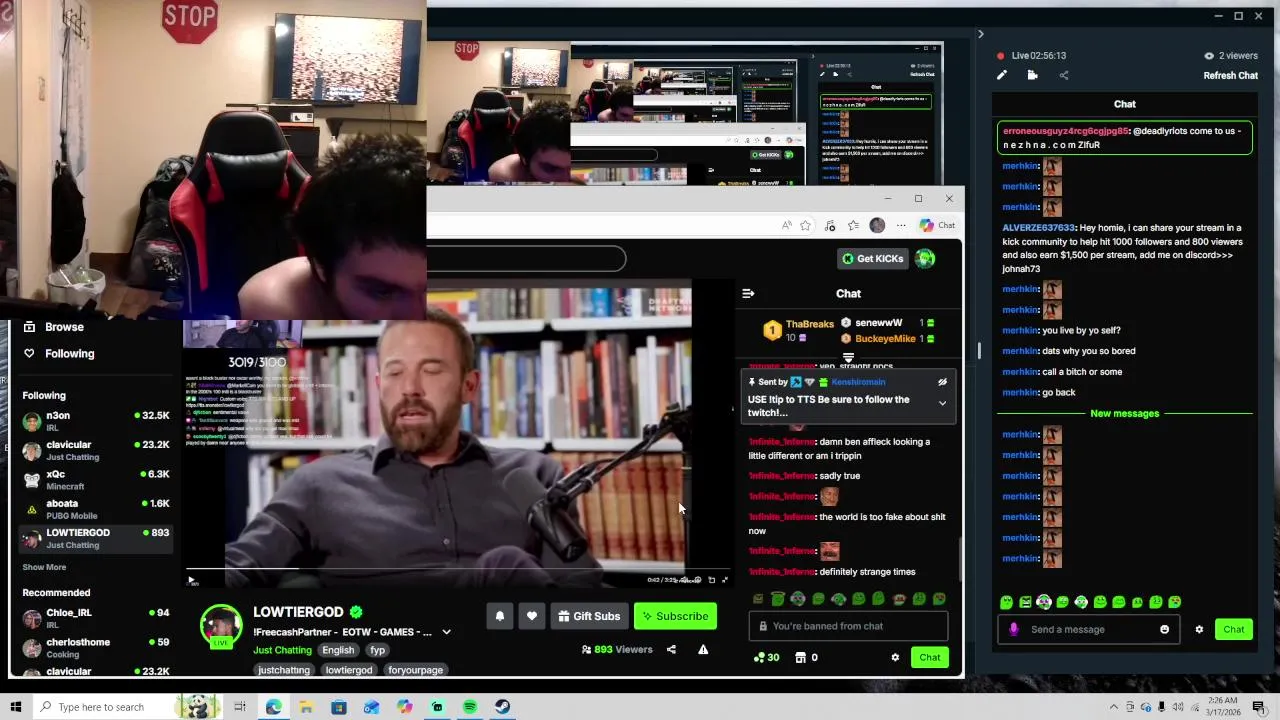
Task: Click Refresh Chat in stream panel
Action: (x=1230, y=75)
